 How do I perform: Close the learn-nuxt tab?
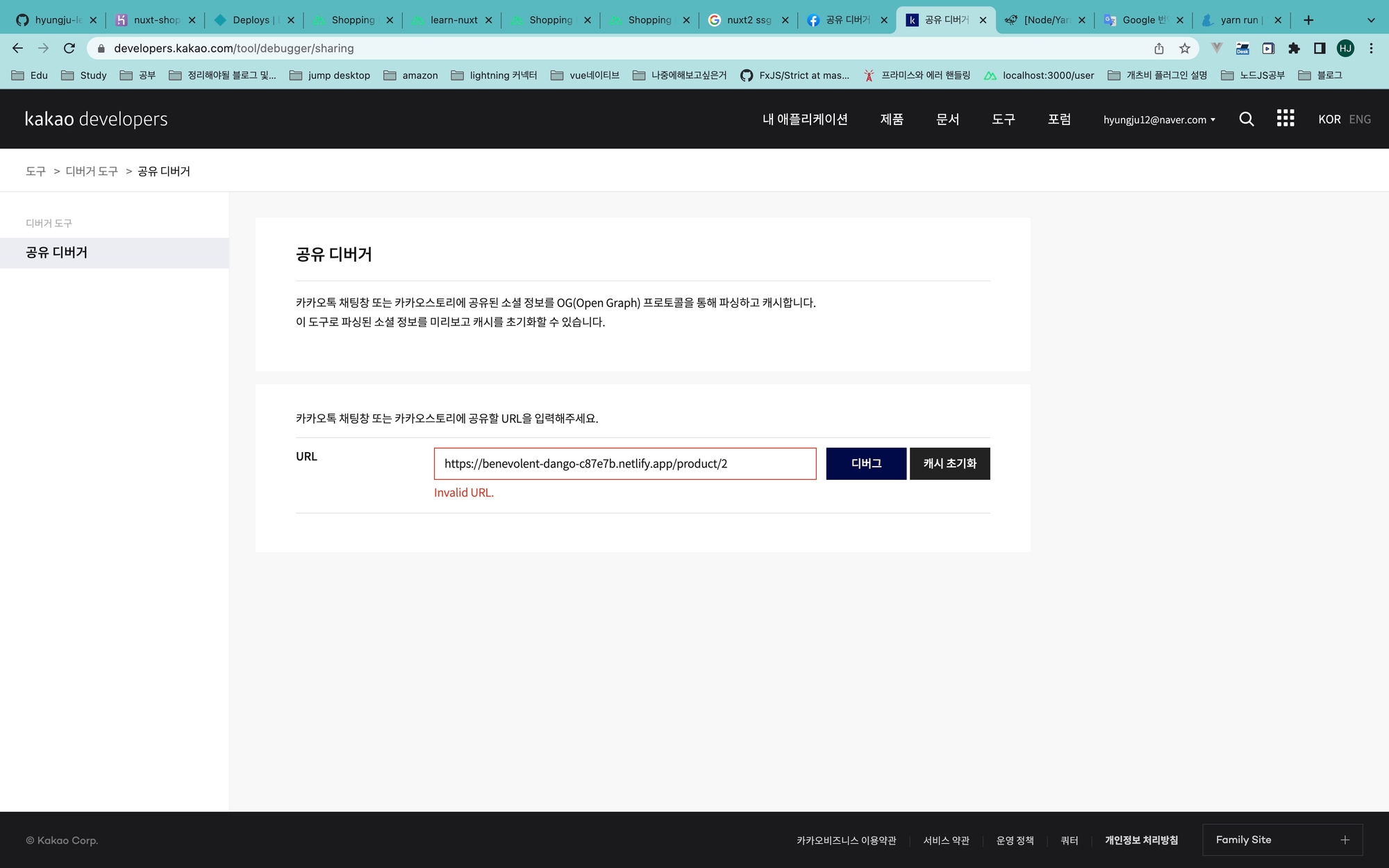[489, 20]
